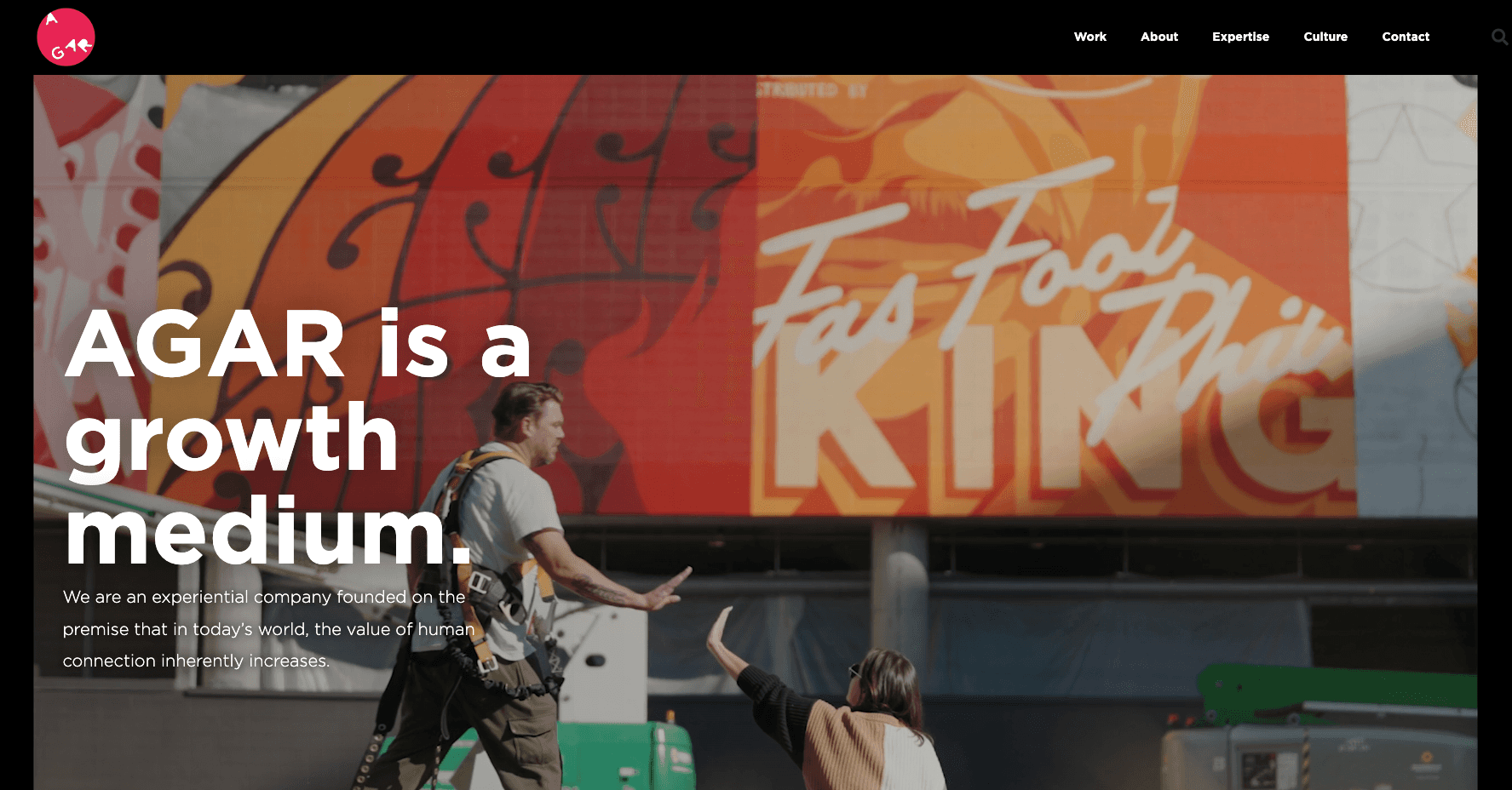Click the "We are an experiential company" sentence
The image size is (1512, 790).
point(264,597)
